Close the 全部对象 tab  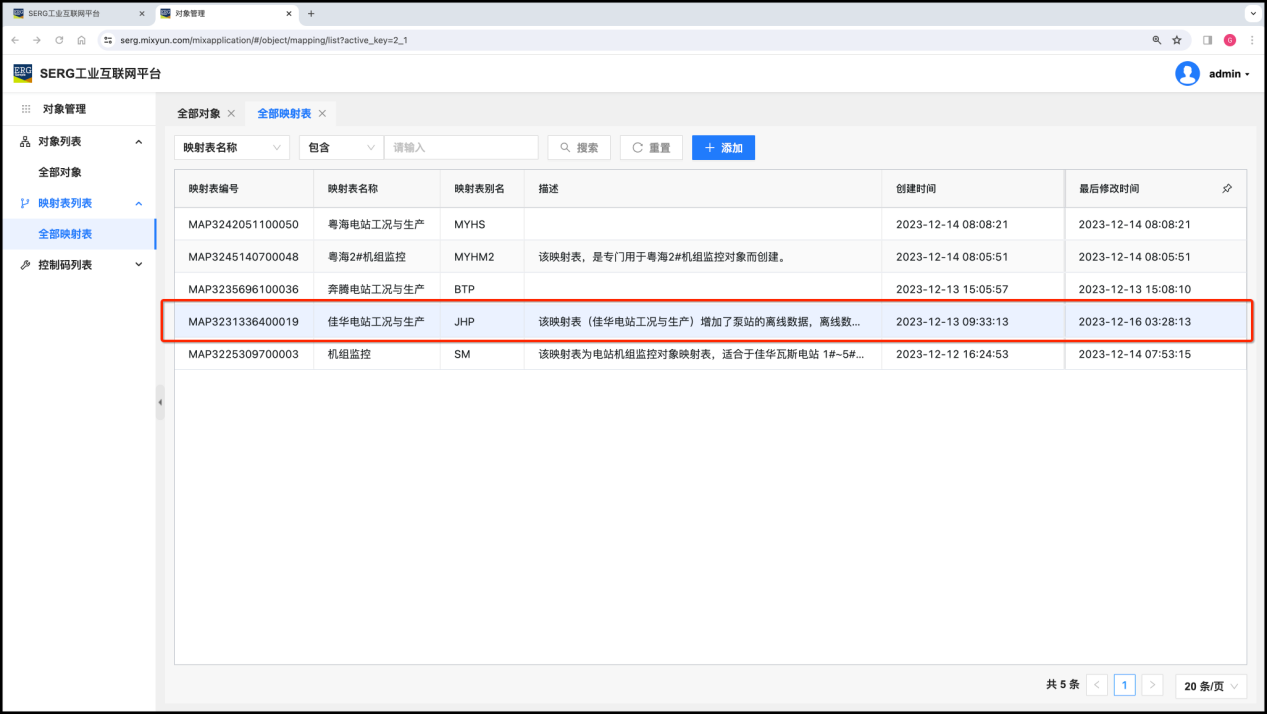coord(231,114)
